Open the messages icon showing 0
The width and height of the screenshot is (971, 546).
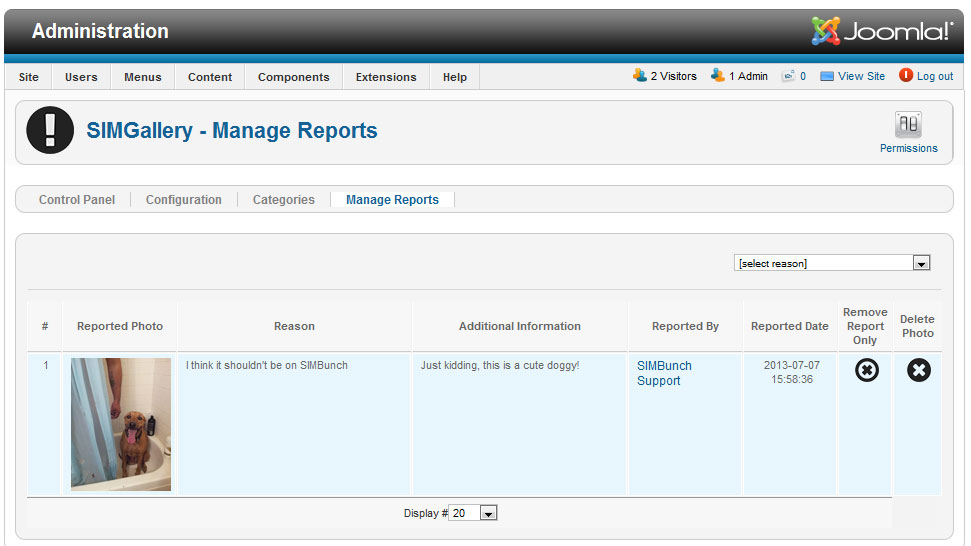point(788,76)
